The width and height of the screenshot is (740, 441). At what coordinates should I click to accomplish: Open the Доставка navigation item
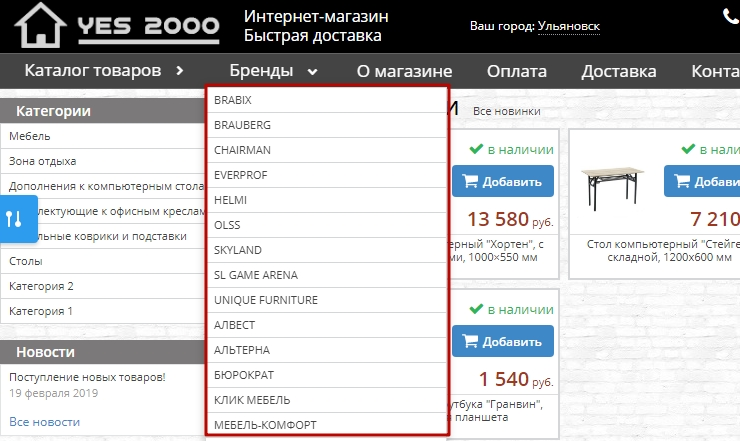point(618,71)
